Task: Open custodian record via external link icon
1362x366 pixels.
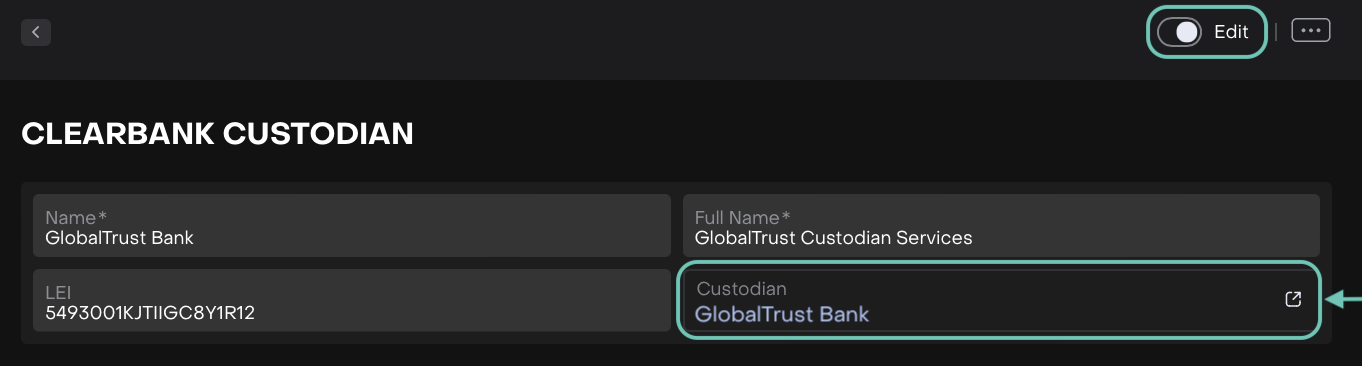Action: (1293, 299)
